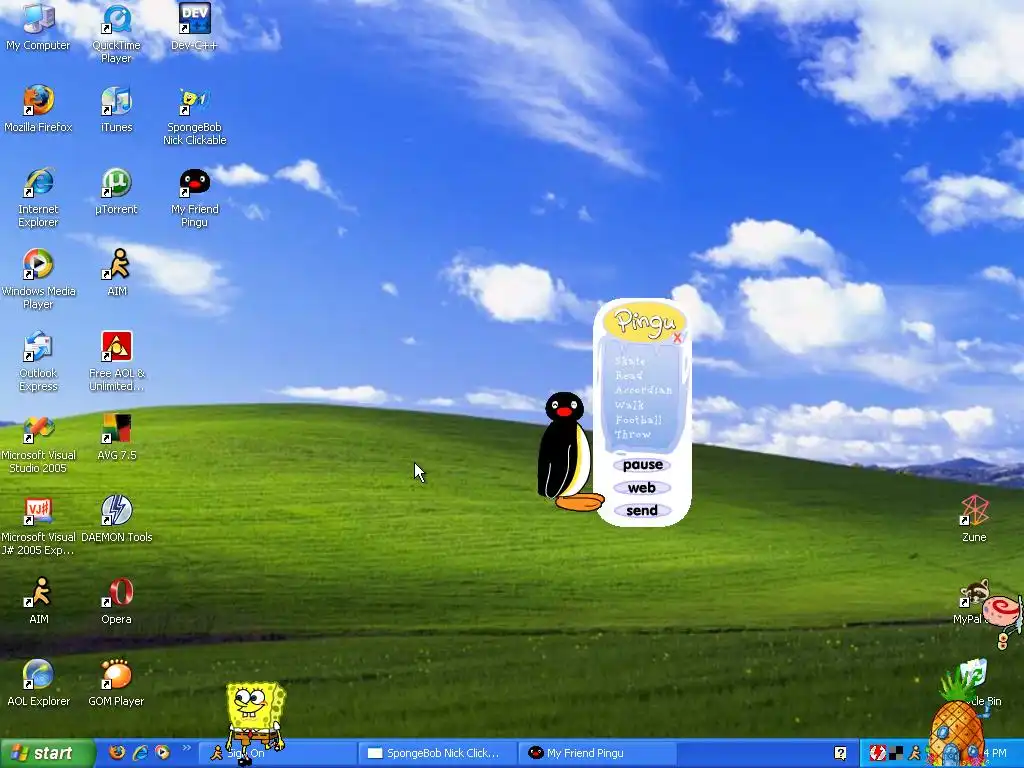Select the Windows Media Player desktop icon

38,279
